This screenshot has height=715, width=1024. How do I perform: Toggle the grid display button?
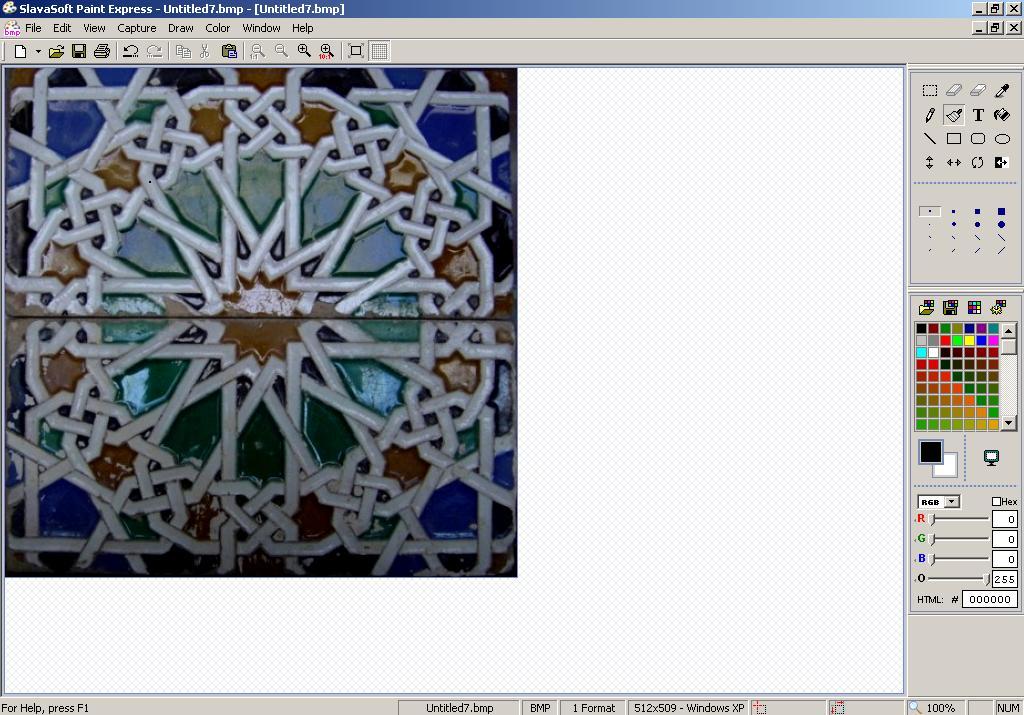[x=378, y=51]
